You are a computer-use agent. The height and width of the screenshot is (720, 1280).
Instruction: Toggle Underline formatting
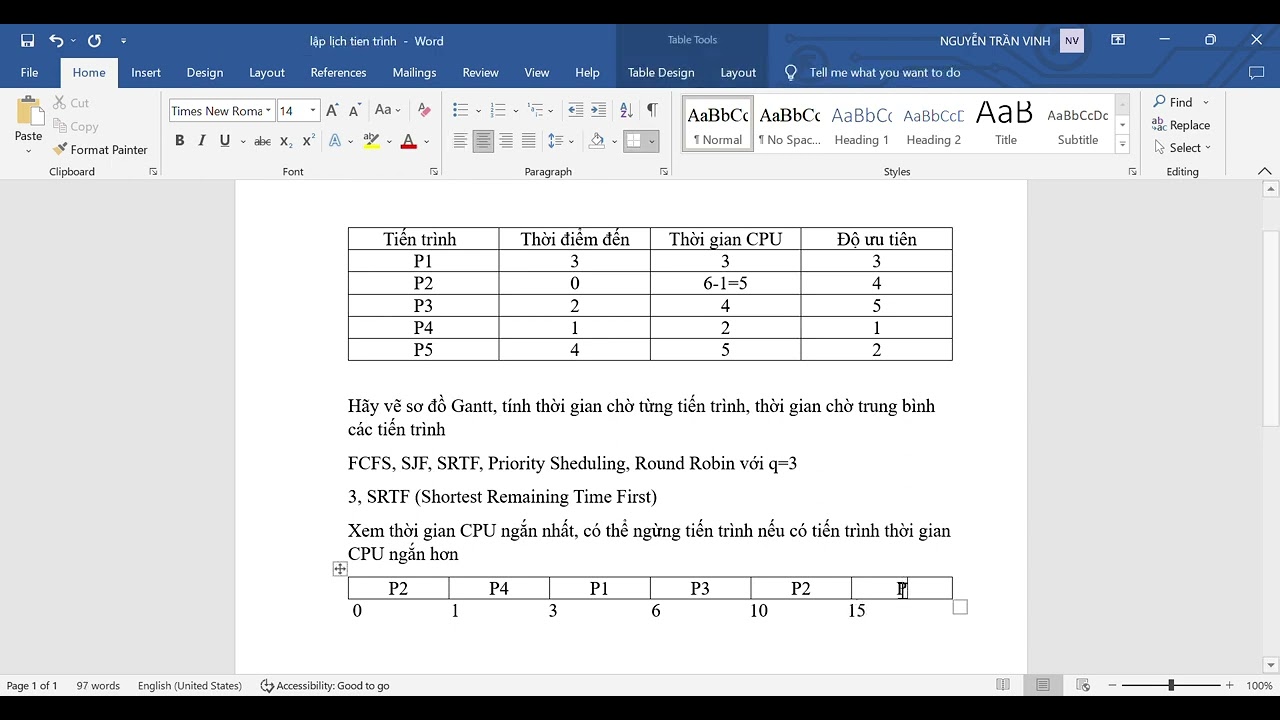[225, 141]
